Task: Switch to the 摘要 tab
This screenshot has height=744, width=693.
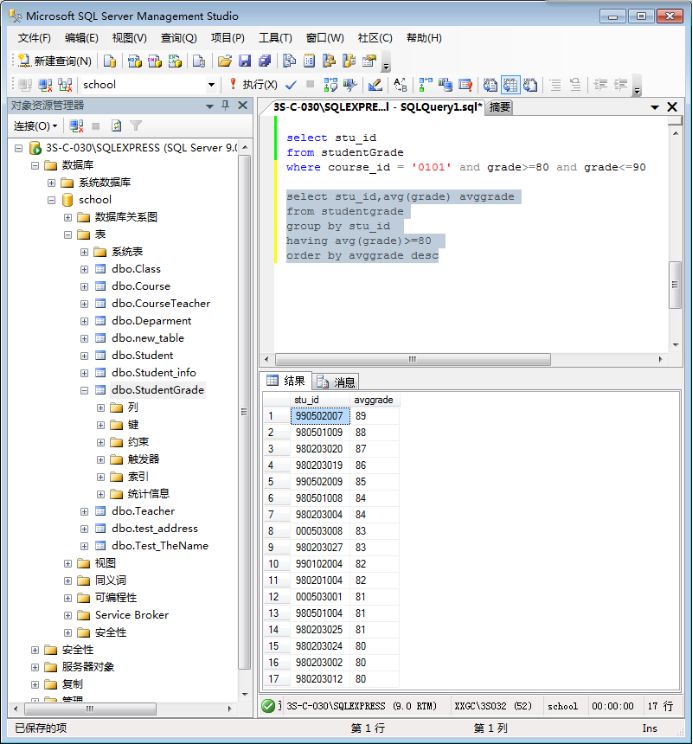Action: click(x=499, y=107)
